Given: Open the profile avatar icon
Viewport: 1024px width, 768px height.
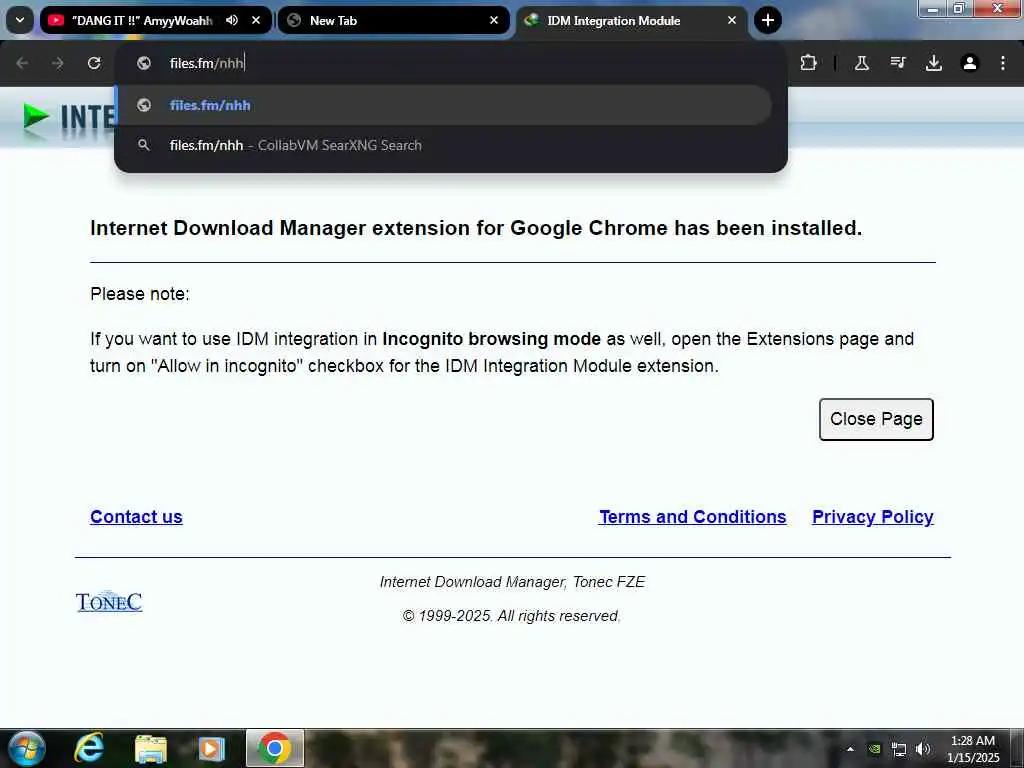Looking at the screenshot, I should [970, 63].
